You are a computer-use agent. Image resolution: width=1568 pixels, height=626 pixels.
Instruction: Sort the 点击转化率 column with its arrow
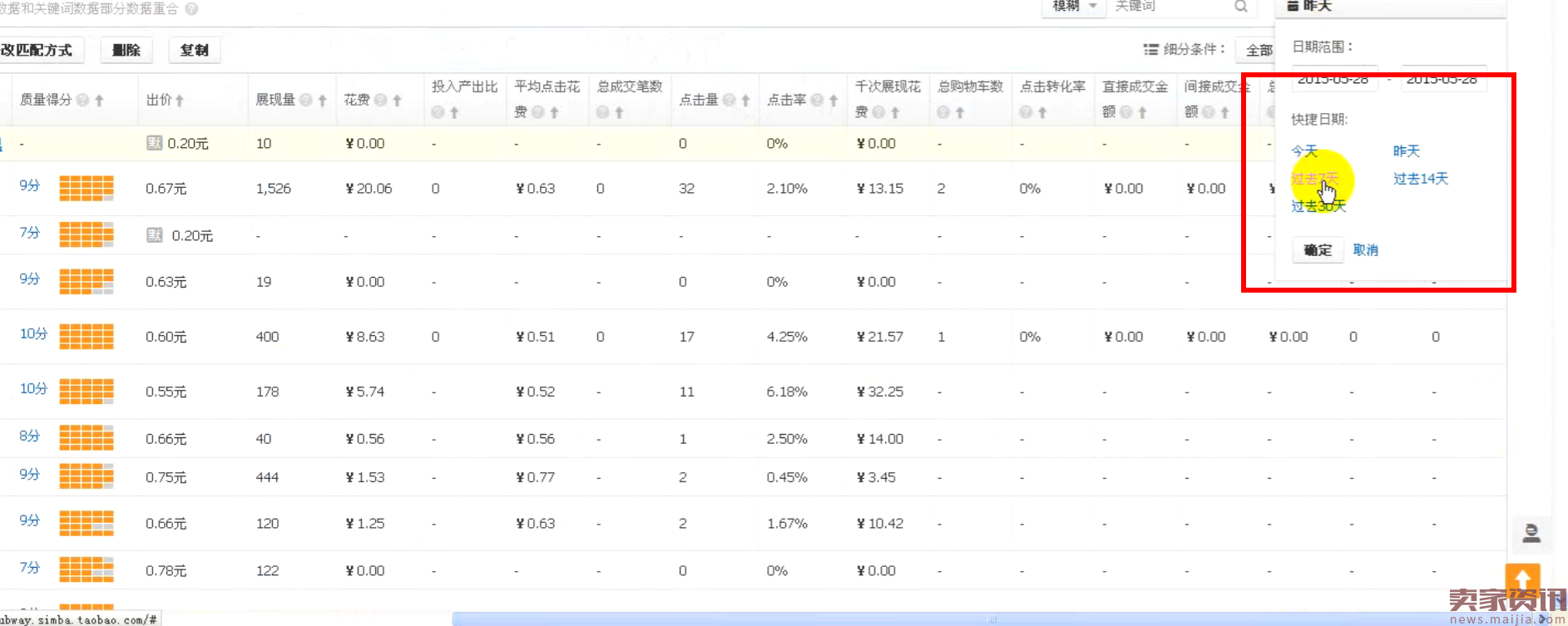[x=1042, y=112]
